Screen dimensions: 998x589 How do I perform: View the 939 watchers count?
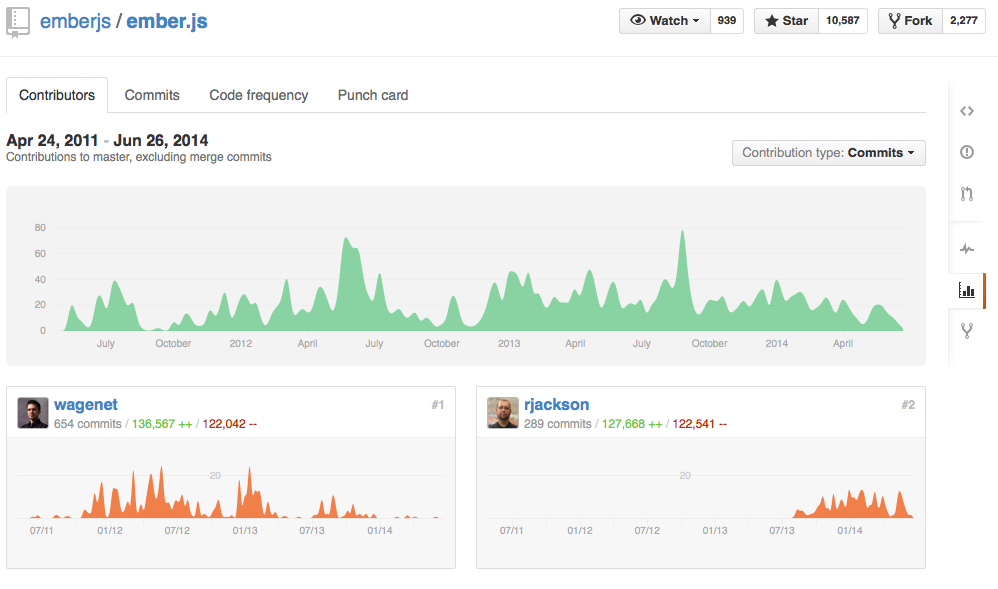click(727, 21)
